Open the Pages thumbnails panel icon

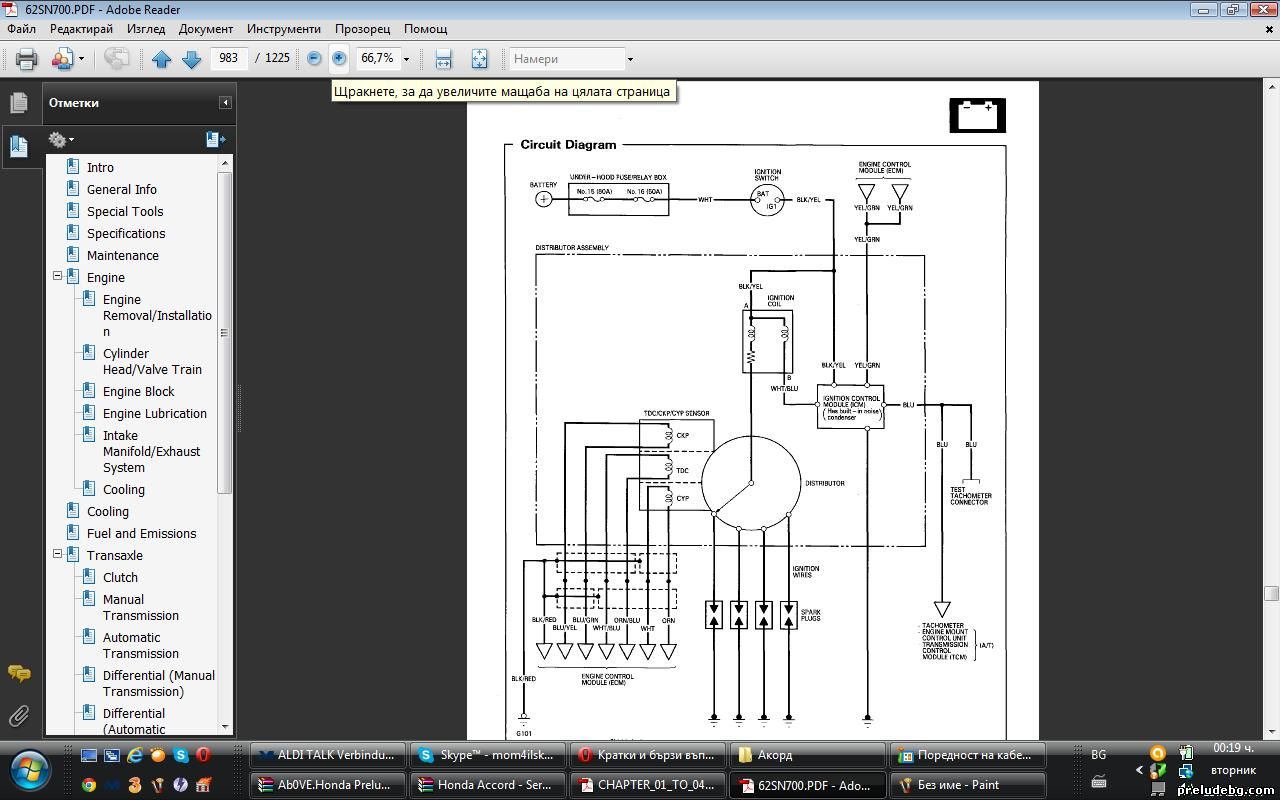tap(18, 103)
